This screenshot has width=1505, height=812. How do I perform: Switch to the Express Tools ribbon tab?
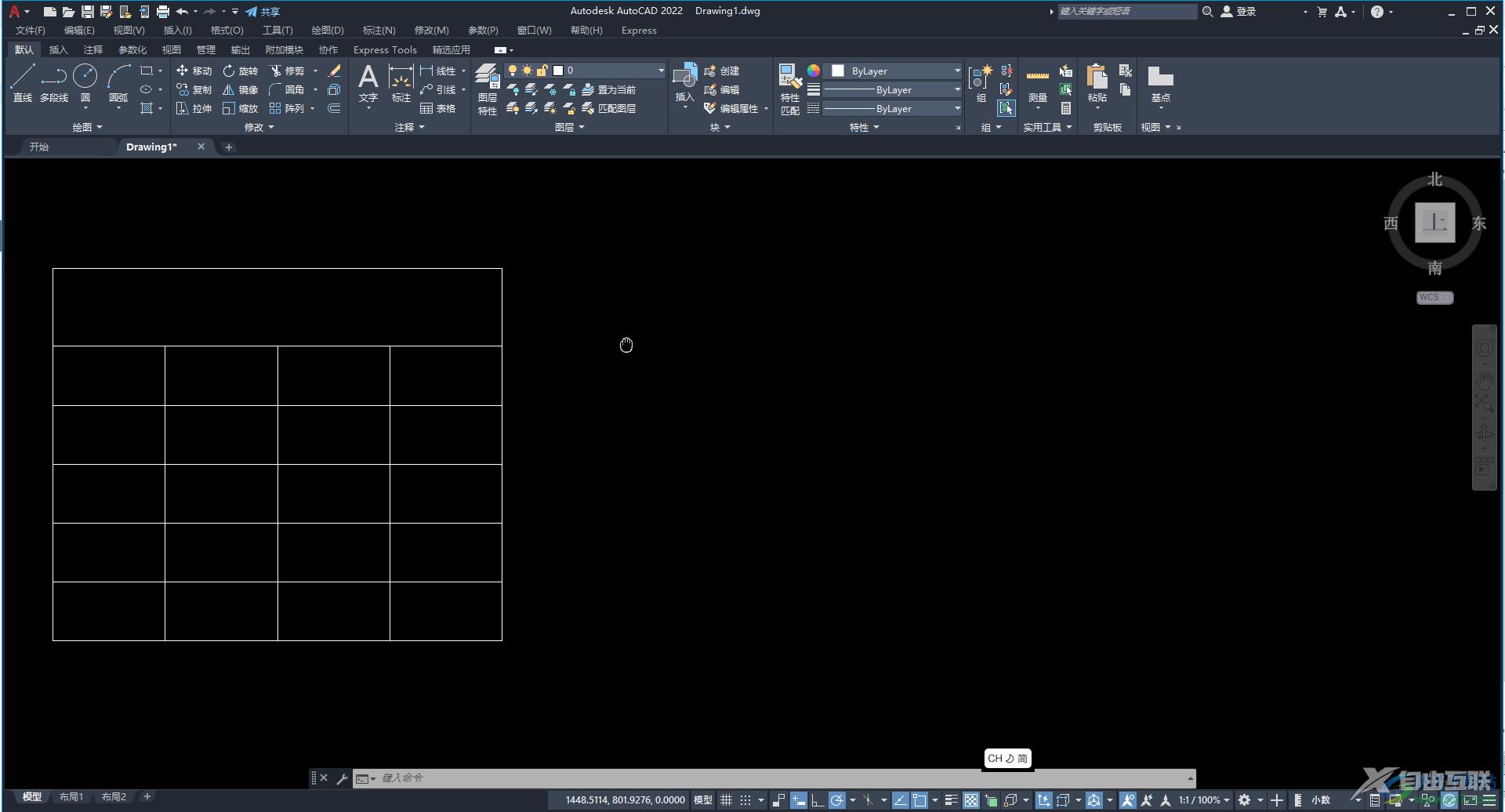point(385,49)
